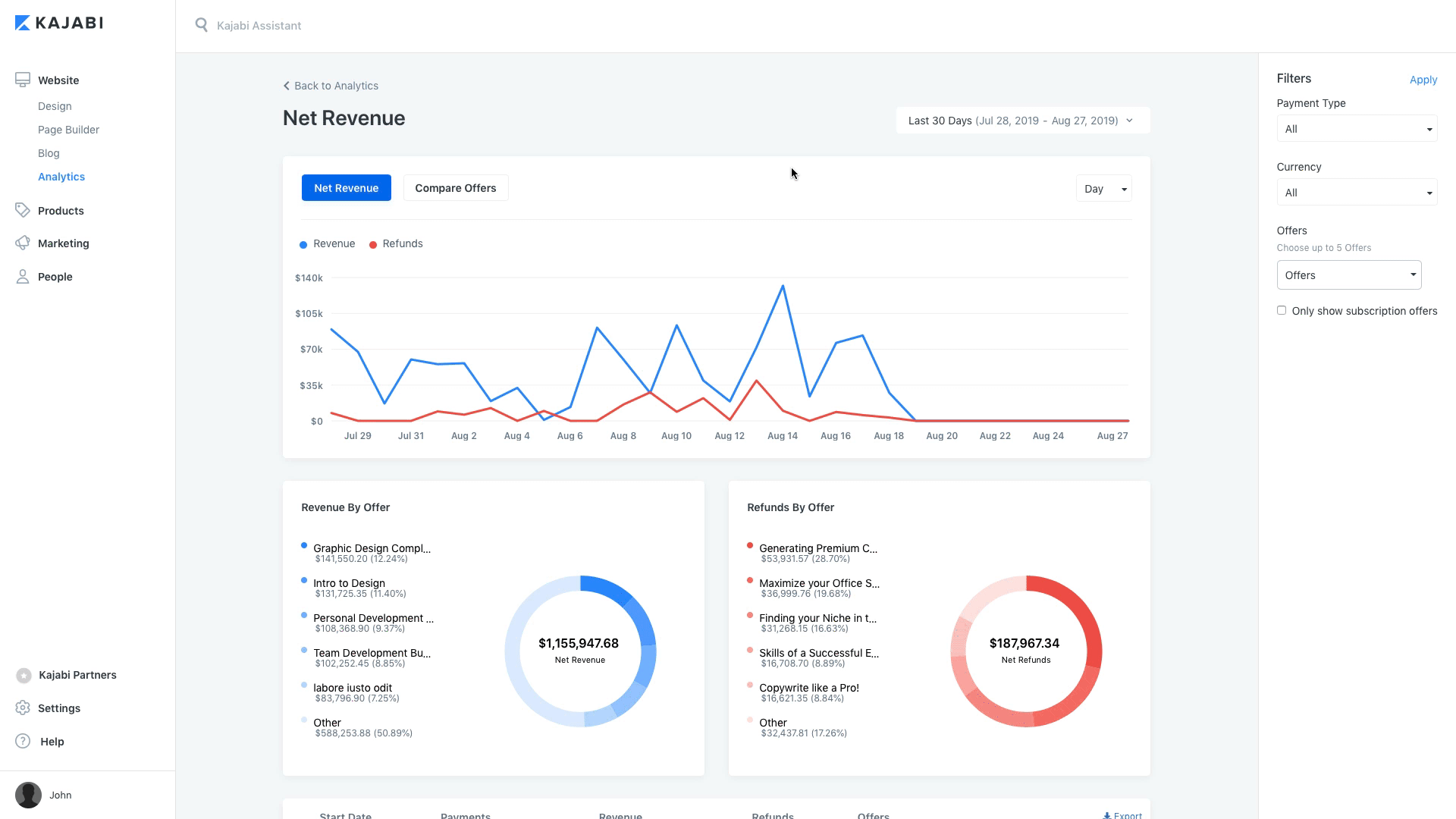Toggle the Revenue series legend dot
The height and width of the screenshot is (819, 1456).
pyautogui.click(x=303, y=244)
